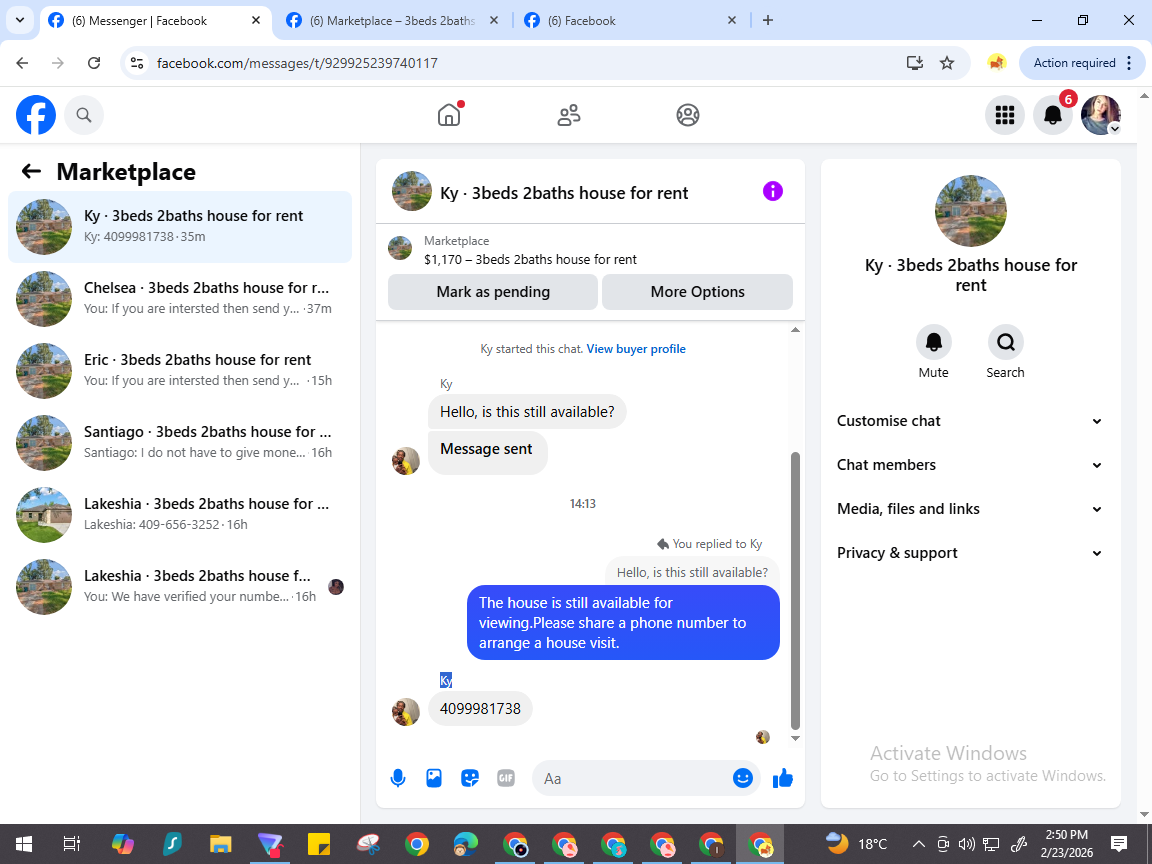1152x864 pixels.
Task: Click the Action required button
Action: click(x=1073, y=63)
